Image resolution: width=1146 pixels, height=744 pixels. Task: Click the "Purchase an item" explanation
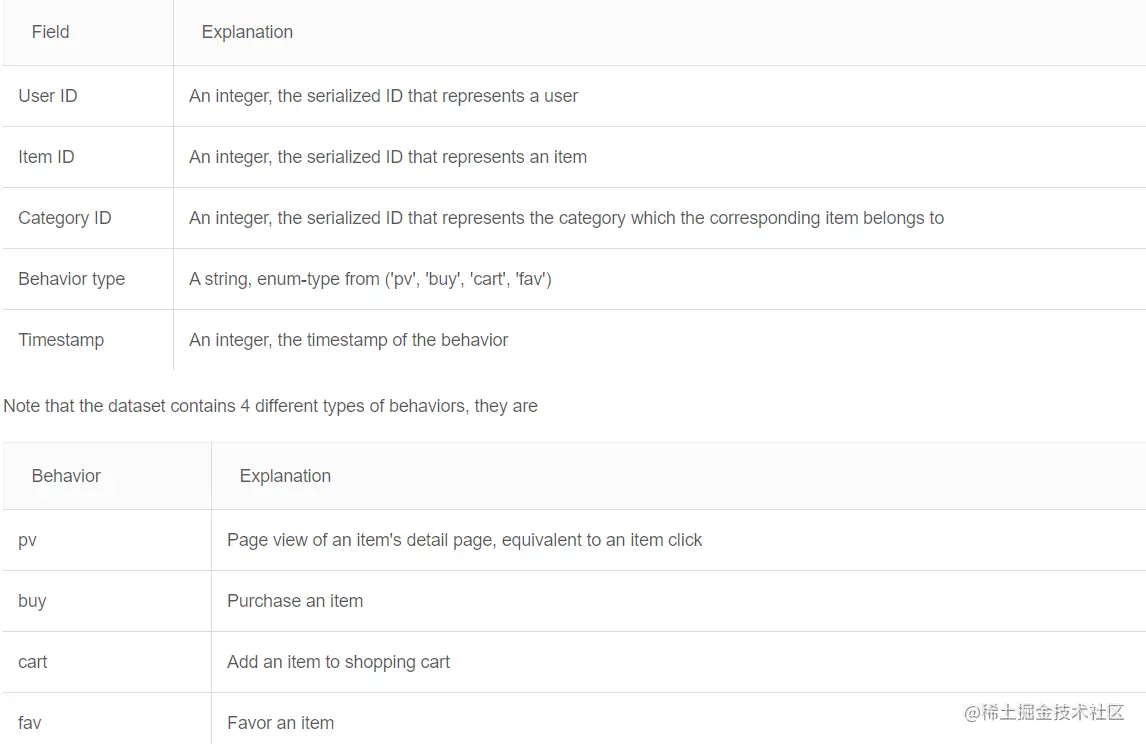pos(295,601)
